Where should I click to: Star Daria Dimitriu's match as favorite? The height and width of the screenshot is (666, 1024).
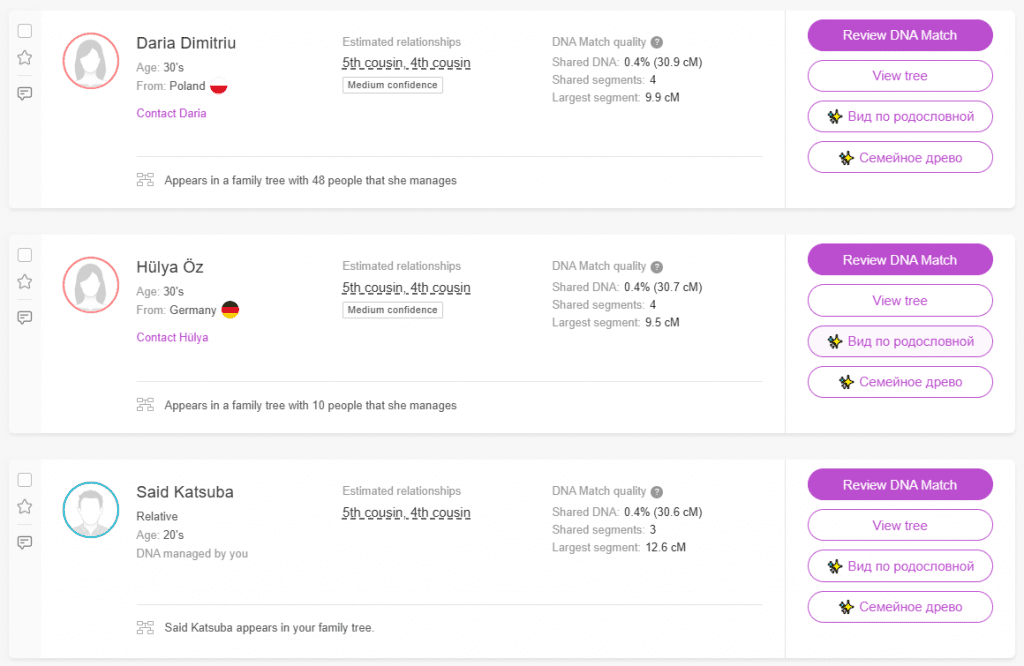[25, 58]
